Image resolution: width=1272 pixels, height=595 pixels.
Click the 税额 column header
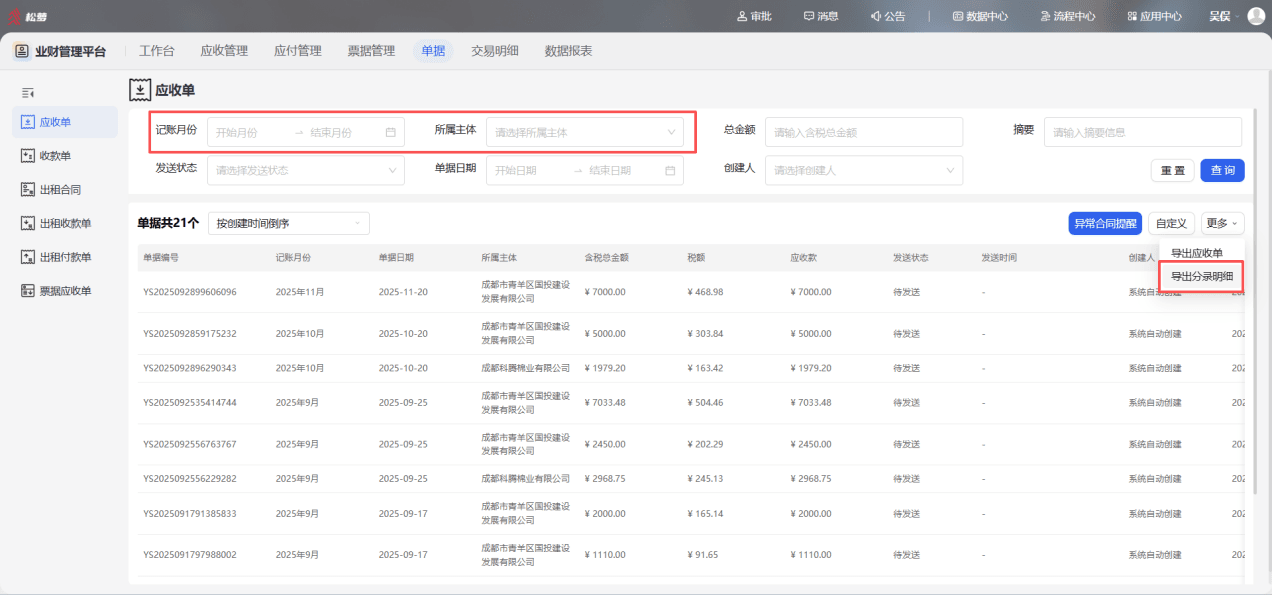pos(697,258)
